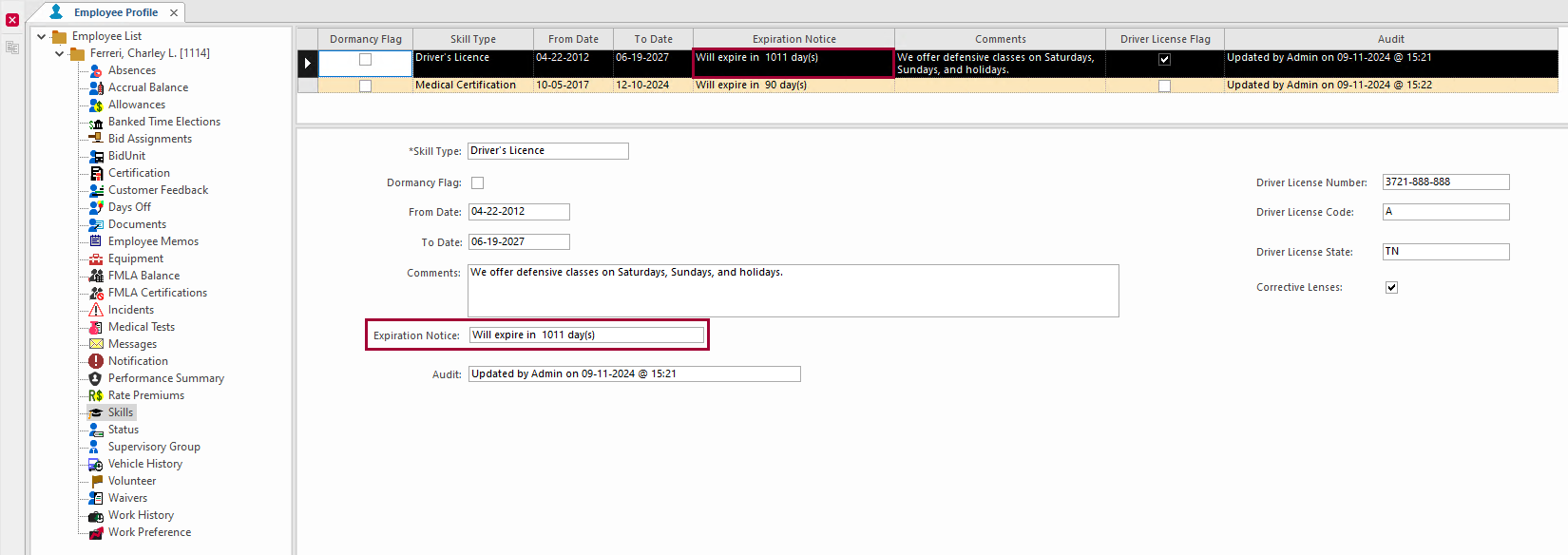The height and width of the screenshot is (555, 1568).
Task: Select Banked Time Elections icon
Action: pyautogui.click(x=96, y=122)
